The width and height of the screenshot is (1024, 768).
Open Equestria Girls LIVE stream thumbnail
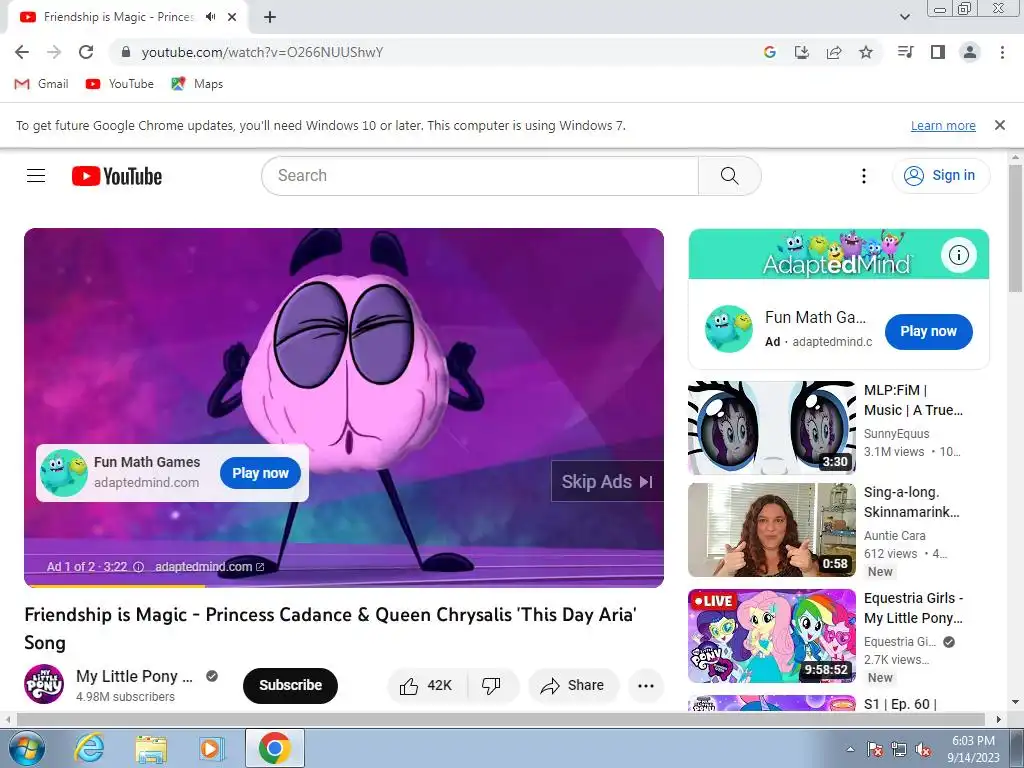[x=771, y=636]
